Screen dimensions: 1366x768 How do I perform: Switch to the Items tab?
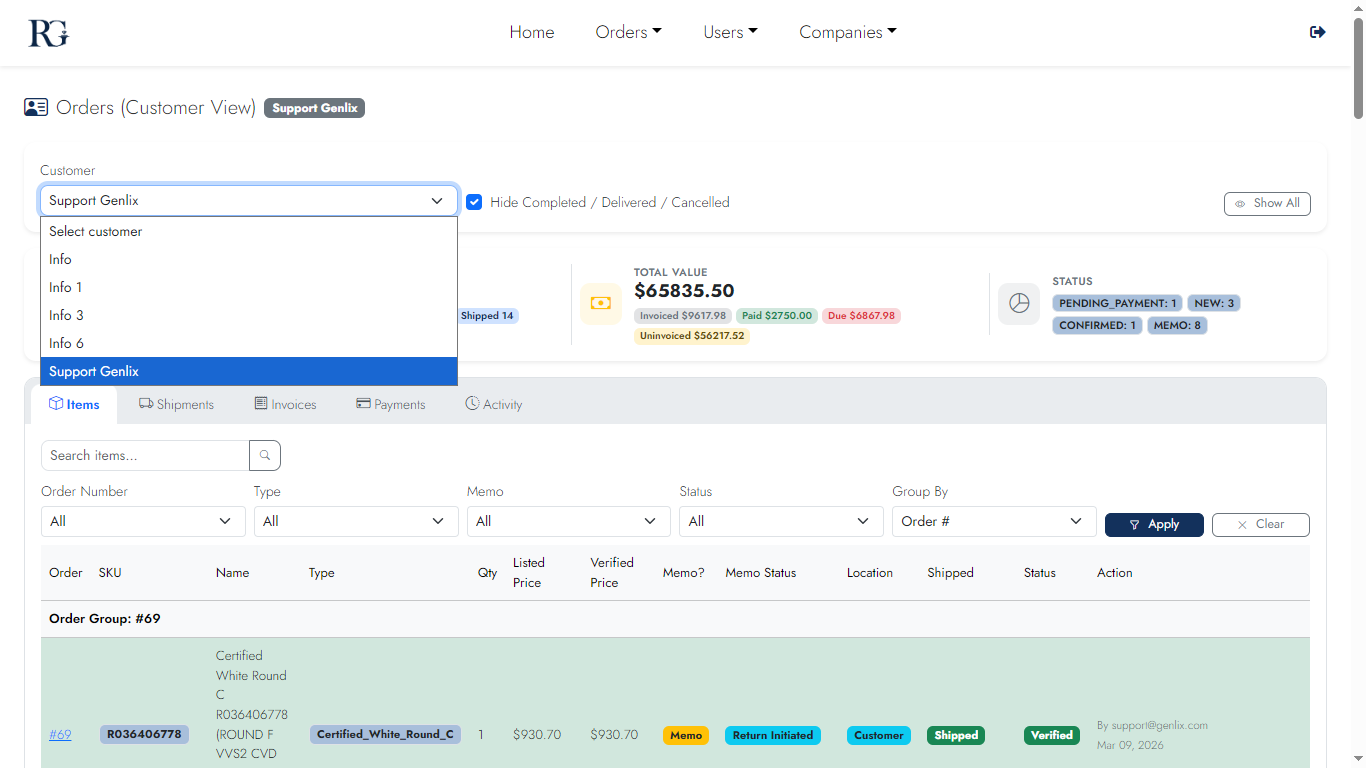75,404
